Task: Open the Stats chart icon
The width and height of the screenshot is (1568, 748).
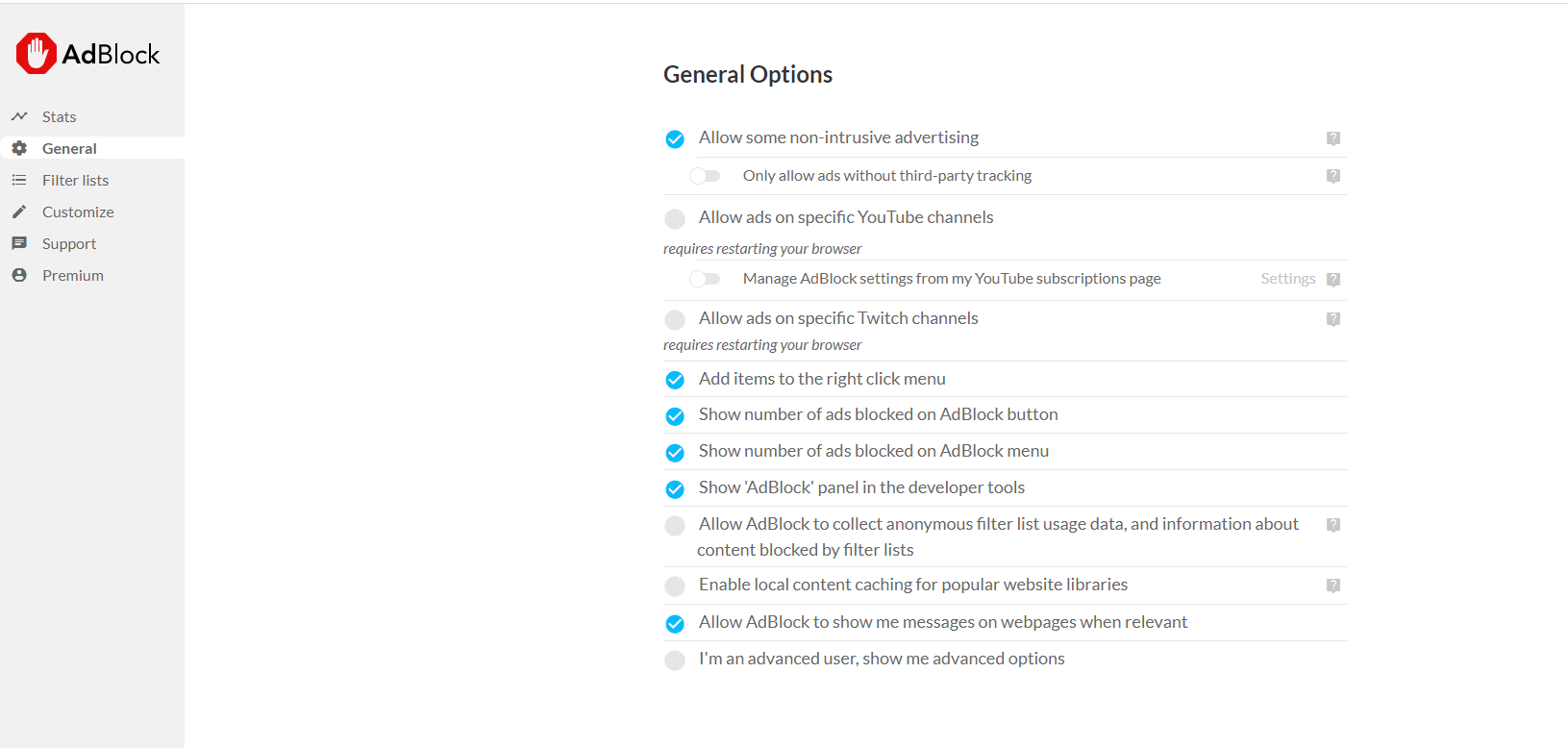Action: click(19, 116)
